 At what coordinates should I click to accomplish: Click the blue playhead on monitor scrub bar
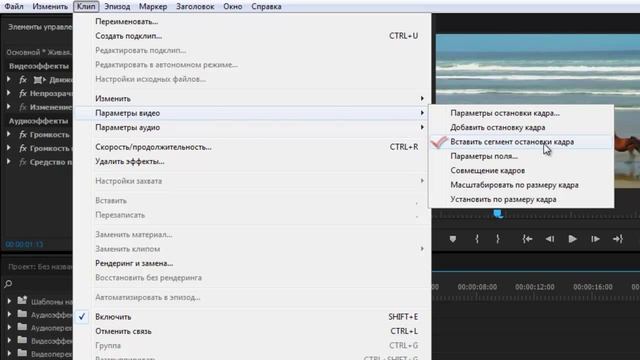[x=498, y=214]
